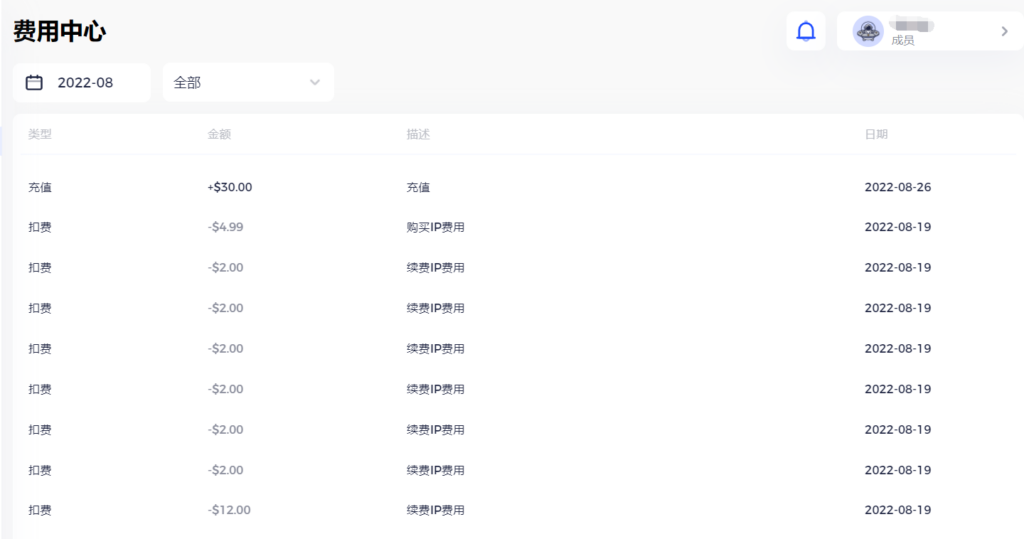
Task: Select the -$12.00 deduction amount
Action: pos(229,510)
